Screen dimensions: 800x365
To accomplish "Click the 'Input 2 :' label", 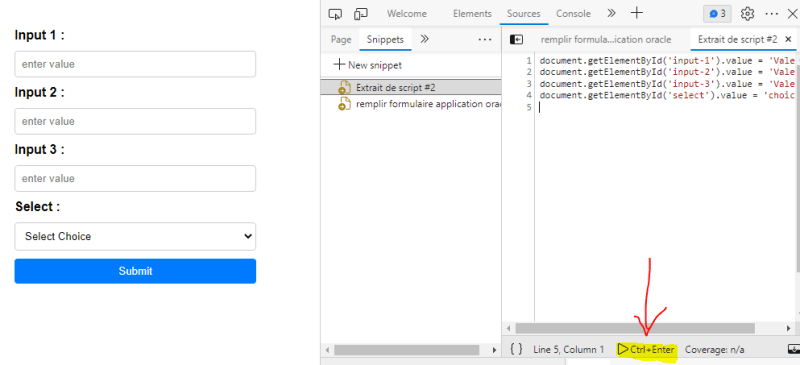I will (x=39, y=92).
